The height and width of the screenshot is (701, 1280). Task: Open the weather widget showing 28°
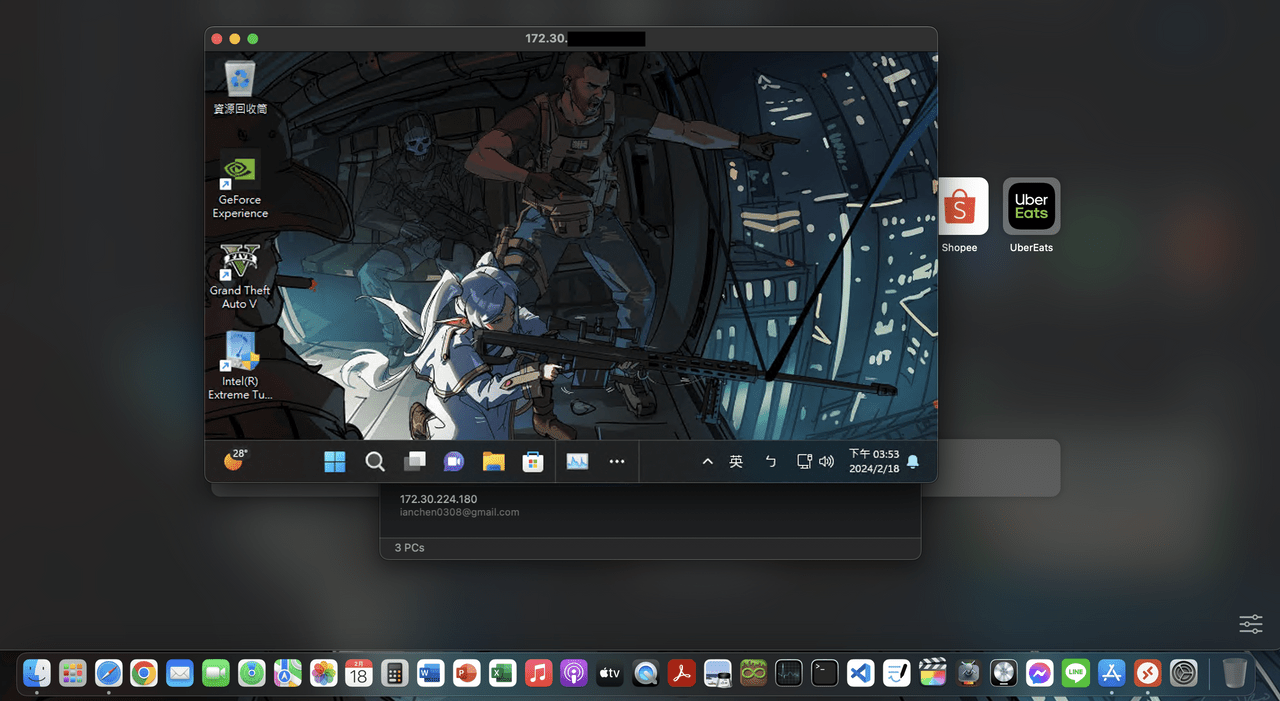(235, 460)
